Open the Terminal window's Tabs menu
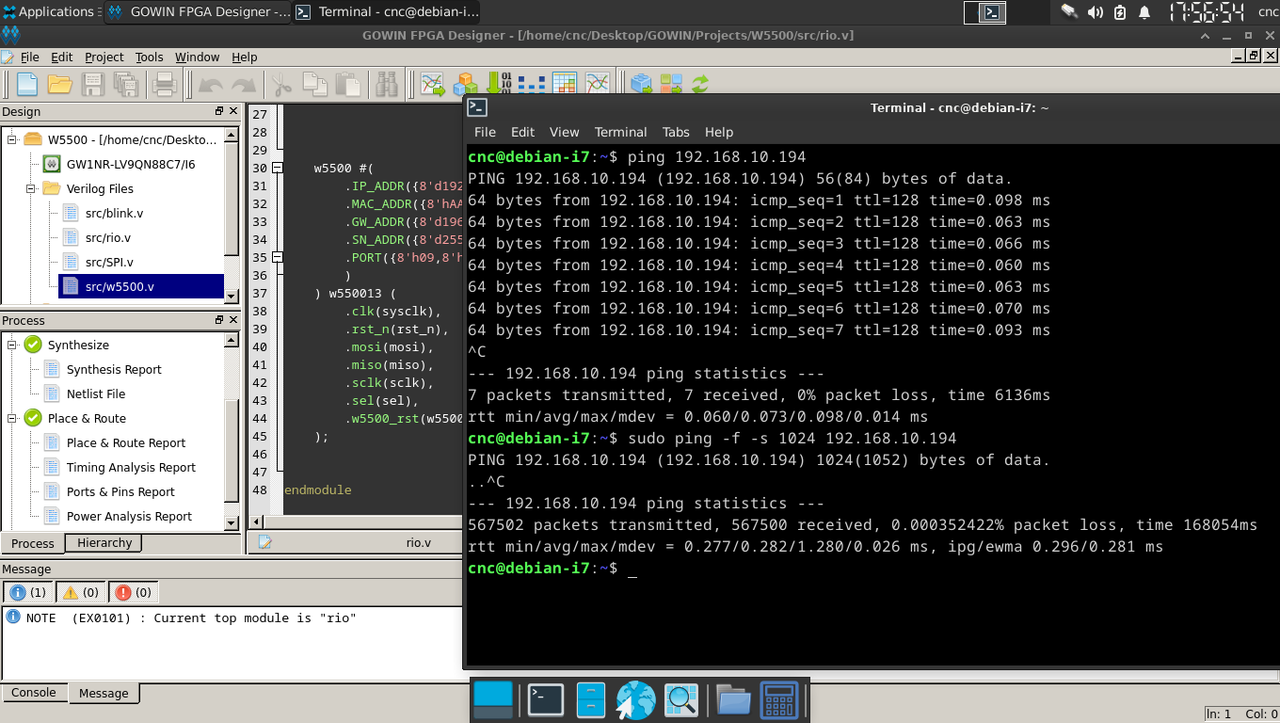Image resolution: width=1280 pixels, height=723 pixels. point(676,132)
